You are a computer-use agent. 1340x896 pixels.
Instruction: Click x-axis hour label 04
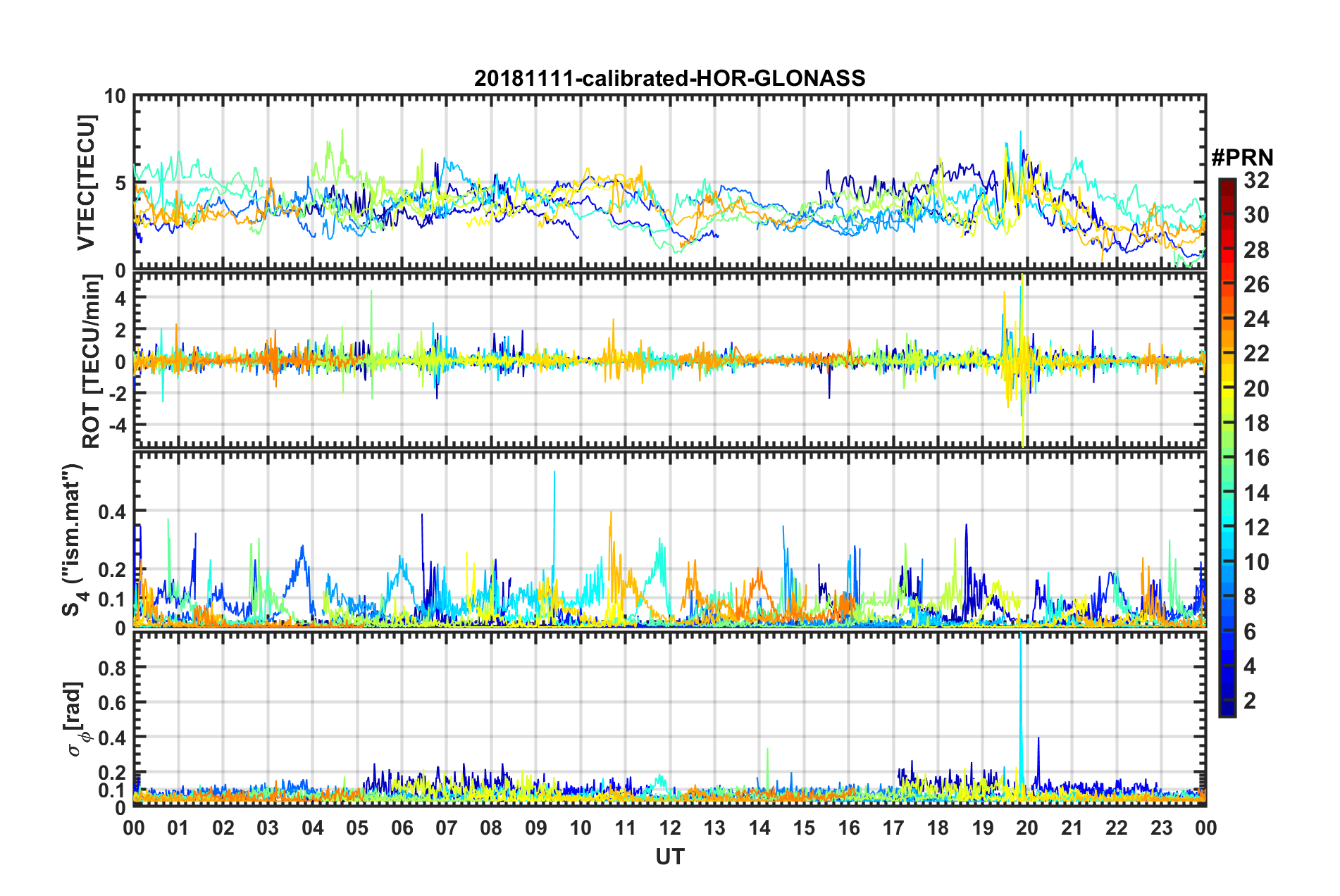coord(313,828)
